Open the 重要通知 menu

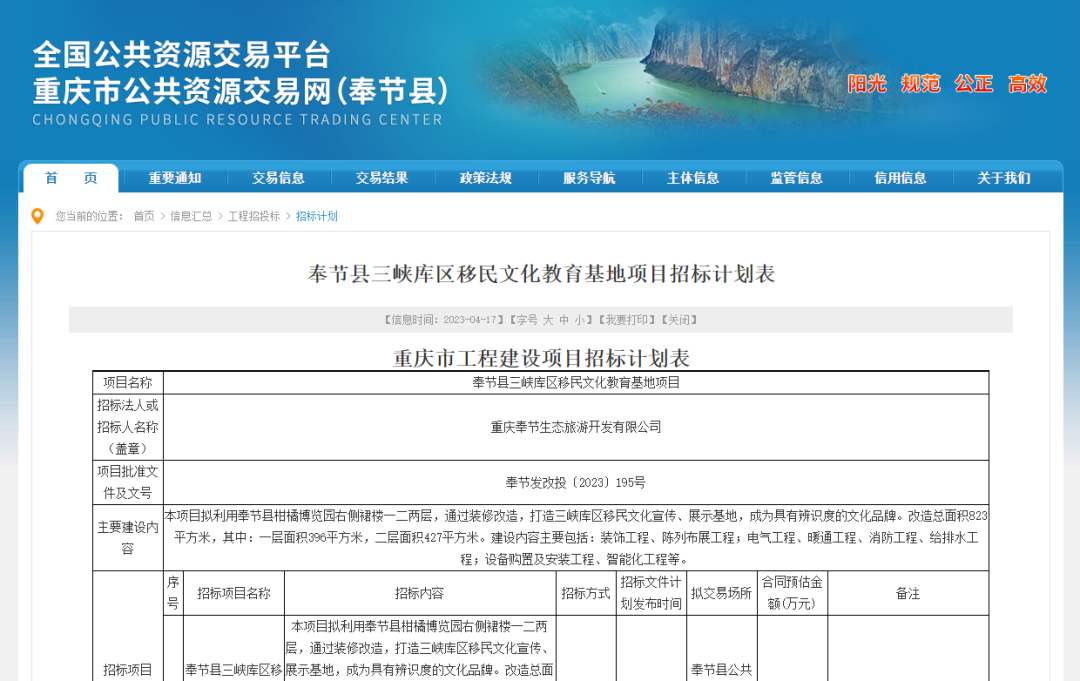point(175,178)
